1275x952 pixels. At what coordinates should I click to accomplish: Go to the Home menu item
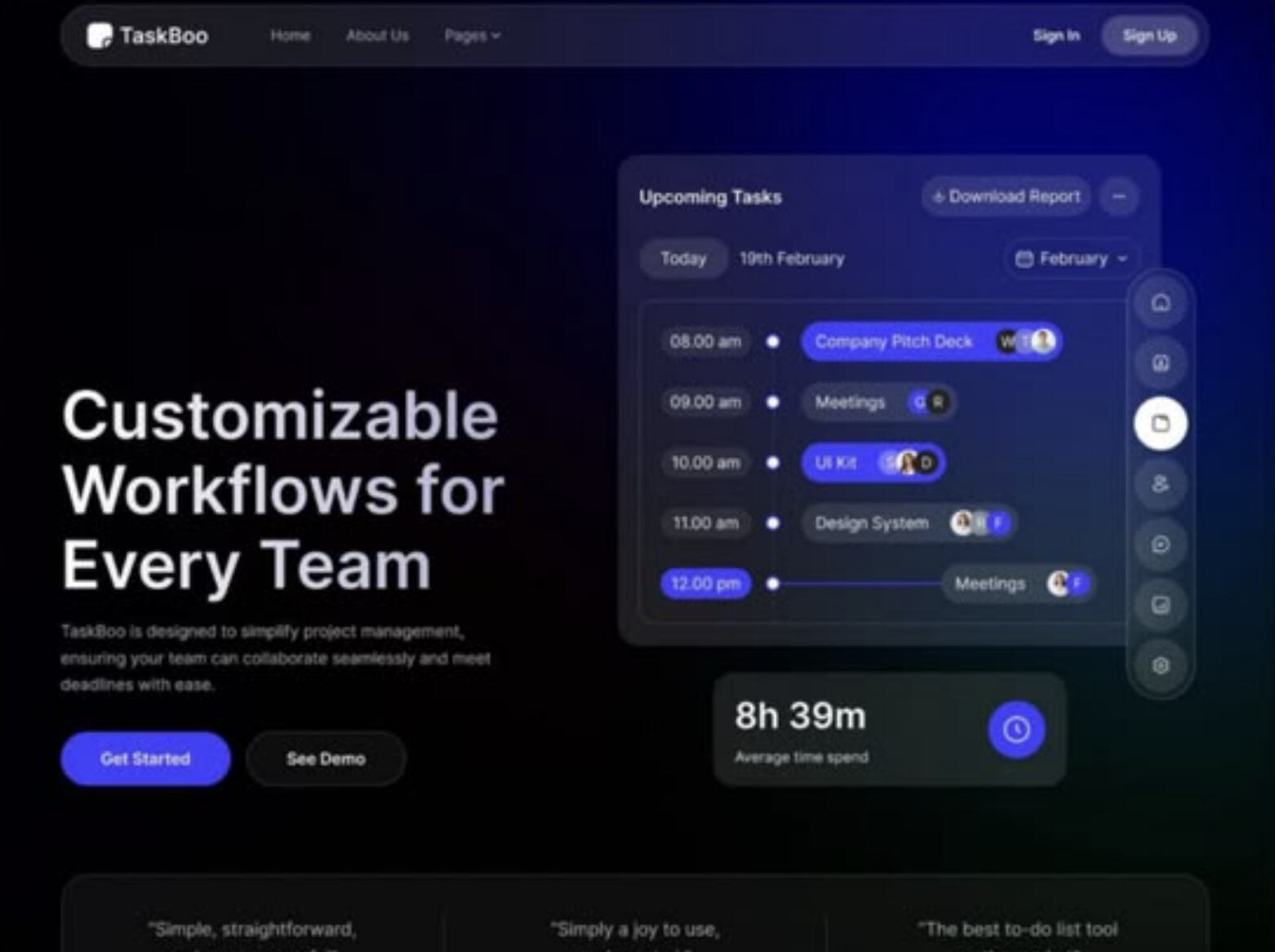290,35
